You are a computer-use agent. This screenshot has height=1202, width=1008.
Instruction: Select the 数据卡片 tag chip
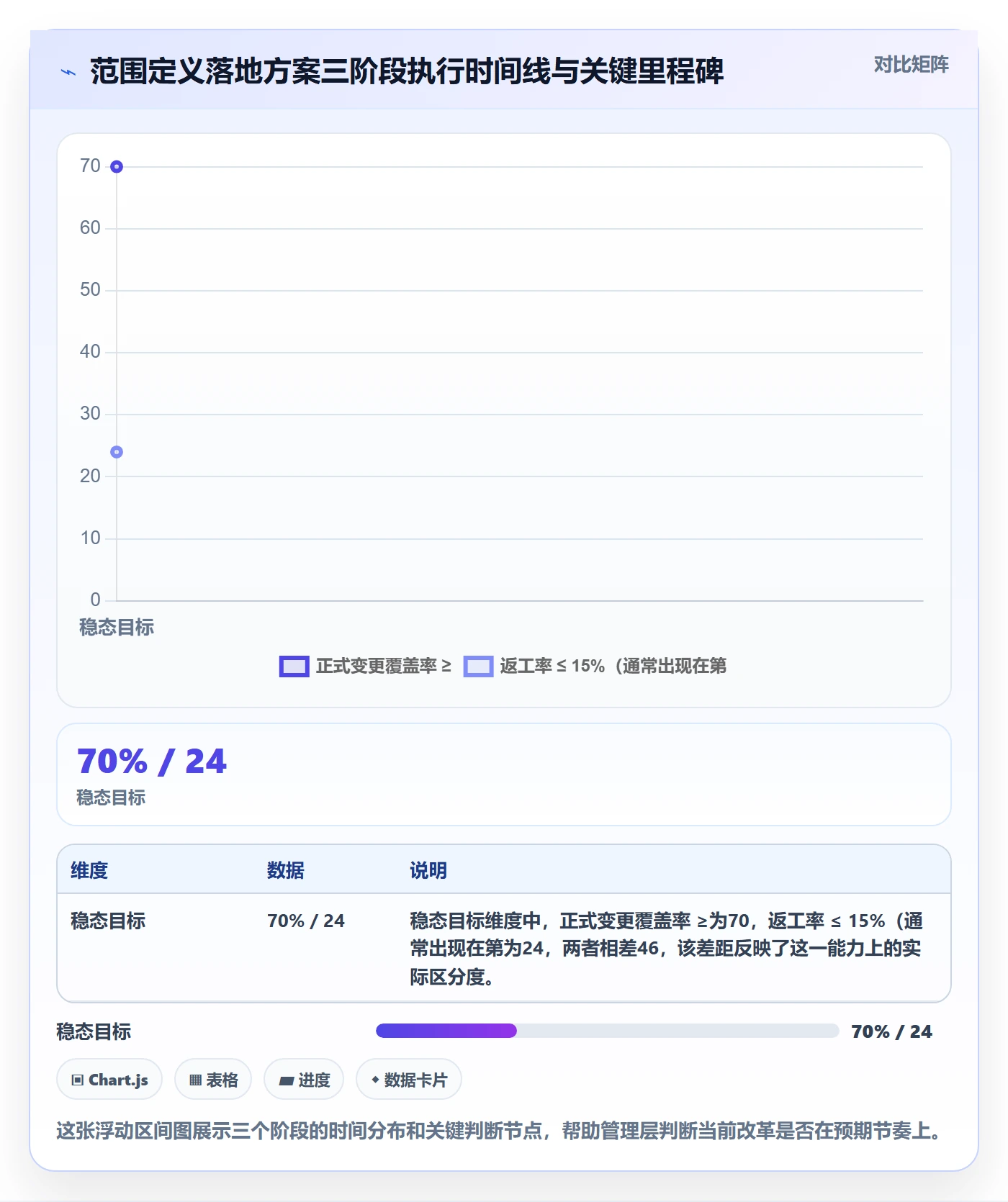[x=409, y=1080]
